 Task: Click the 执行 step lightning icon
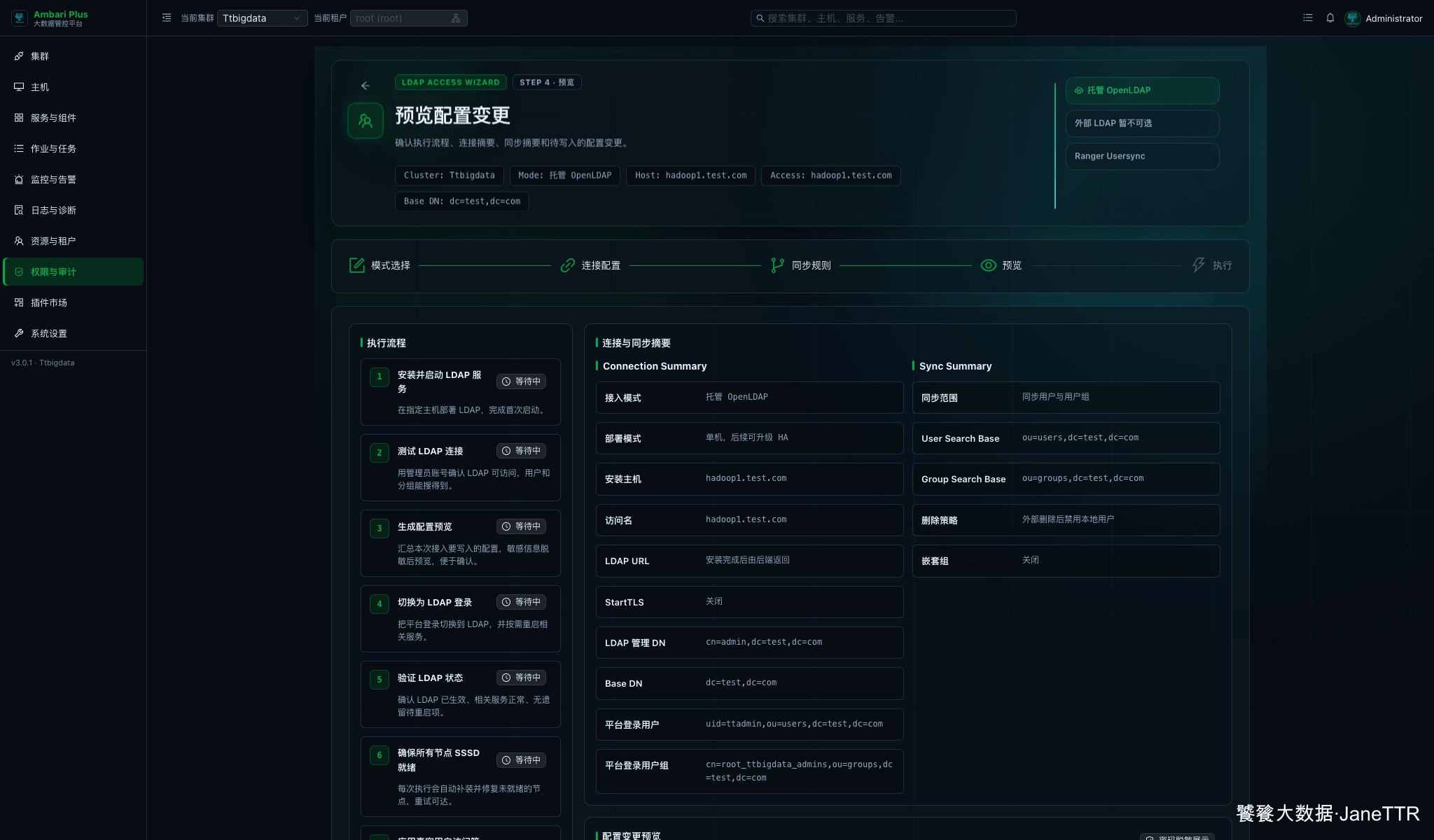(1199, 265)
